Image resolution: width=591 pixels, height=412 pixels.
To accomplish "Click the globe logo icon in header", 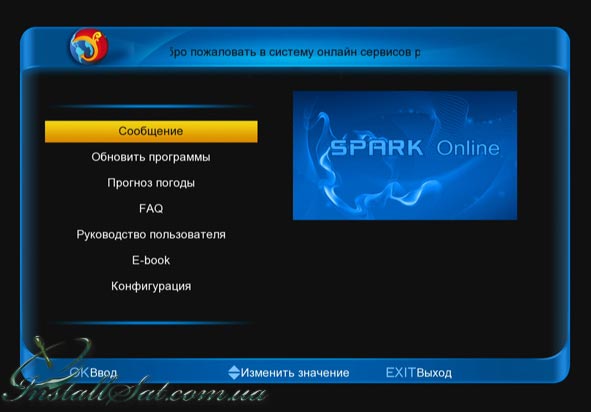I will click(89, 46).
